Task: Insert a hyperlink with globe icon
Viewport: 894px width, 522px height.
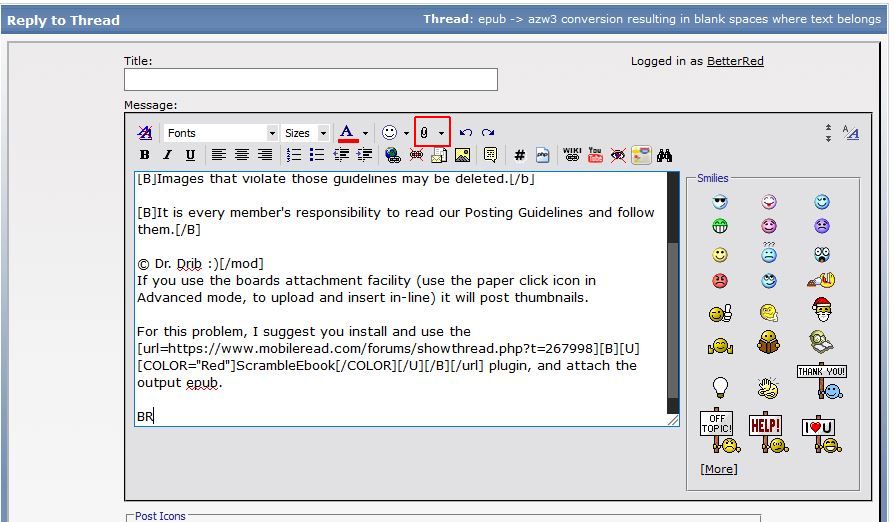Action: (x=392, y=155)
